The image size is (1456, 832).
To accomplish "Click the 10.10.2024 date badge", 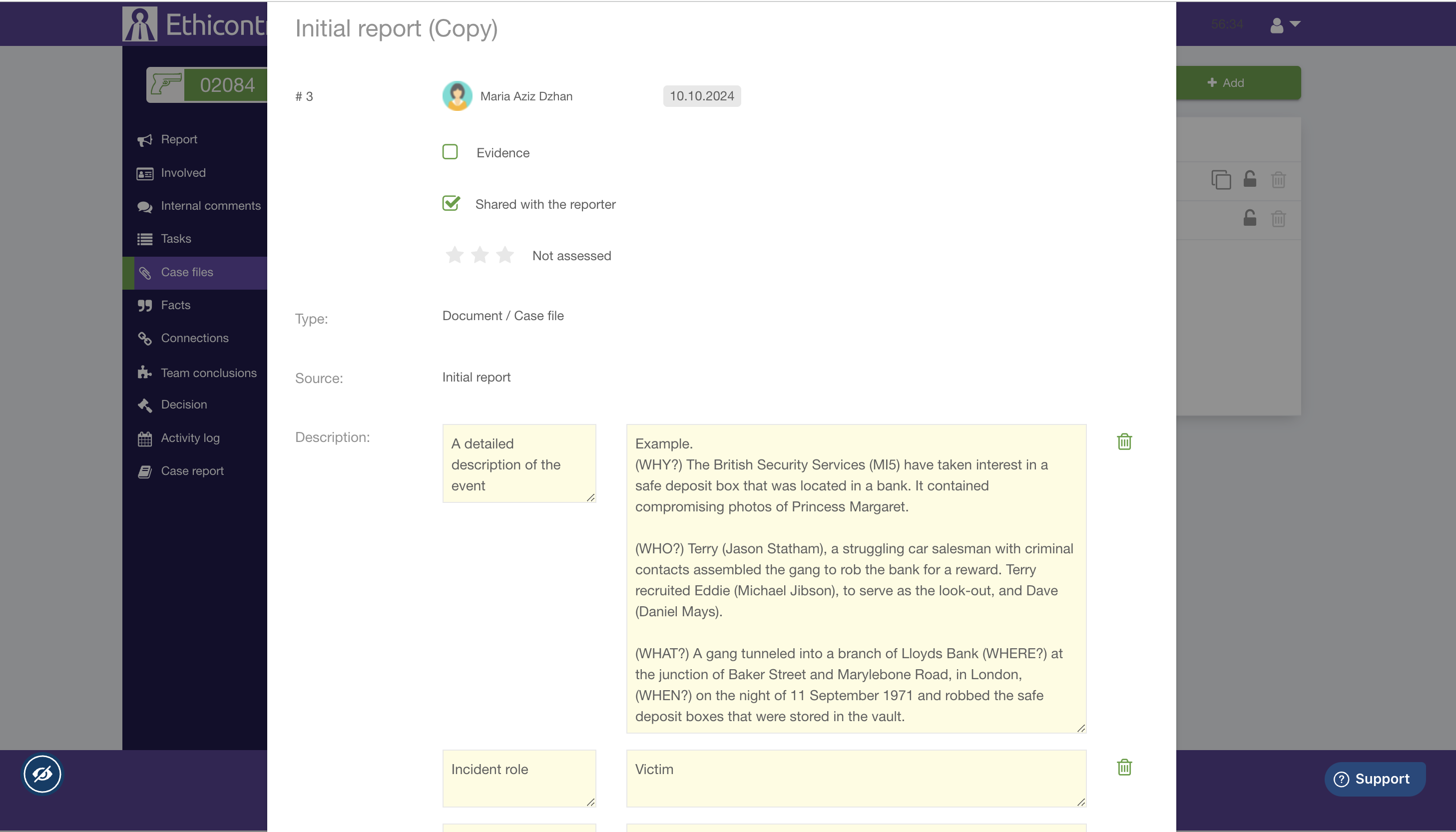I will point(701,96).
